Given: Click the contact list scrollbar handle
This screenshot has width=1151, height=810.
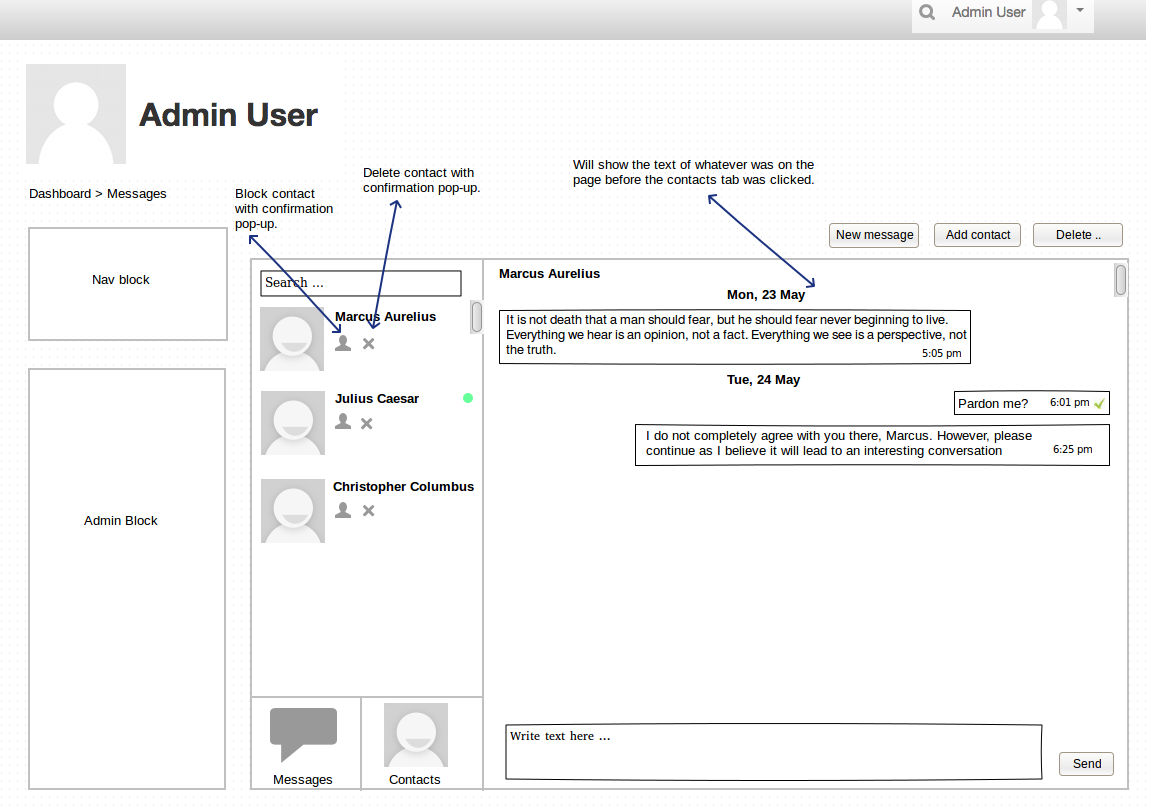Looking at the screenshot, I should (x=476, y=317).
